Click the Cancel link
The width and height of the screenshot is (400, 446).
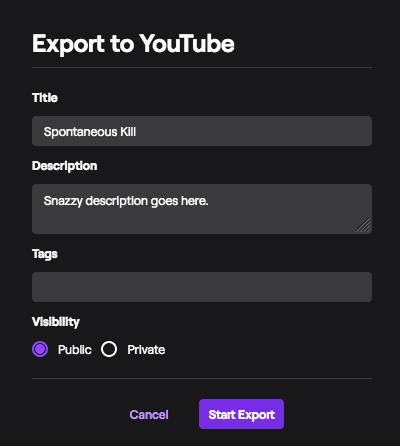point(149,414)
